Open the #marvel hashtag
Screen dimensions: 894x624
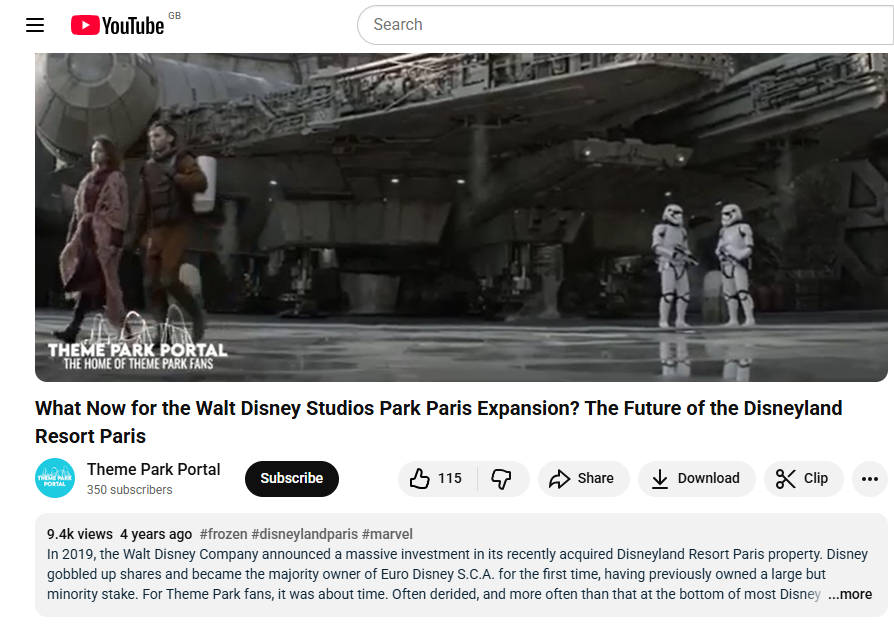[387, 534]
